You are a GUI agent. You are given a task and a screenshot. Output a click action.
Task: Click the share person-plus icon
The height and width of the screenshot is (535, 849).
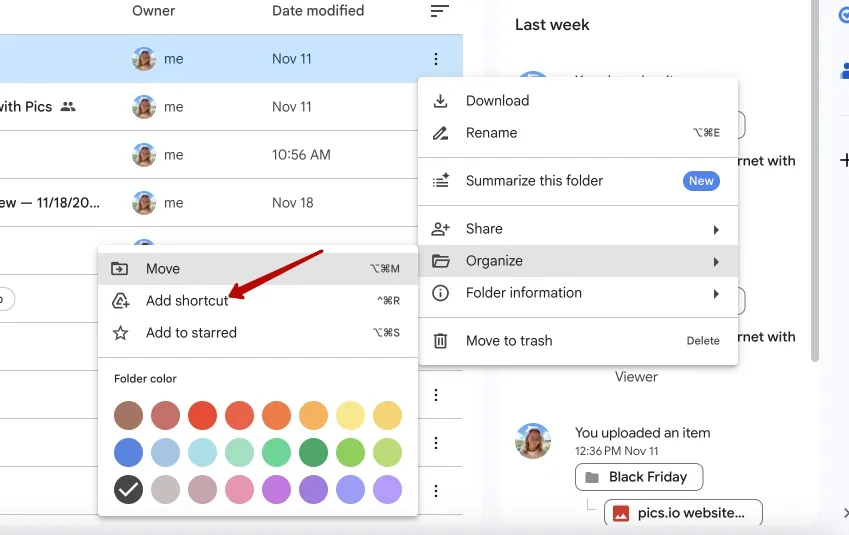(x=440, y=229)
